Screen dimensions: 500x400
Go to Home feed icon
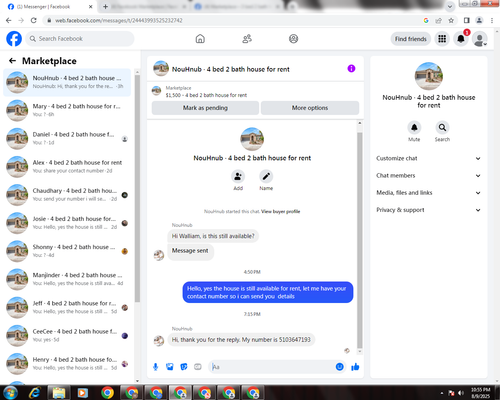pyautogui.click(x=200, y=39)
